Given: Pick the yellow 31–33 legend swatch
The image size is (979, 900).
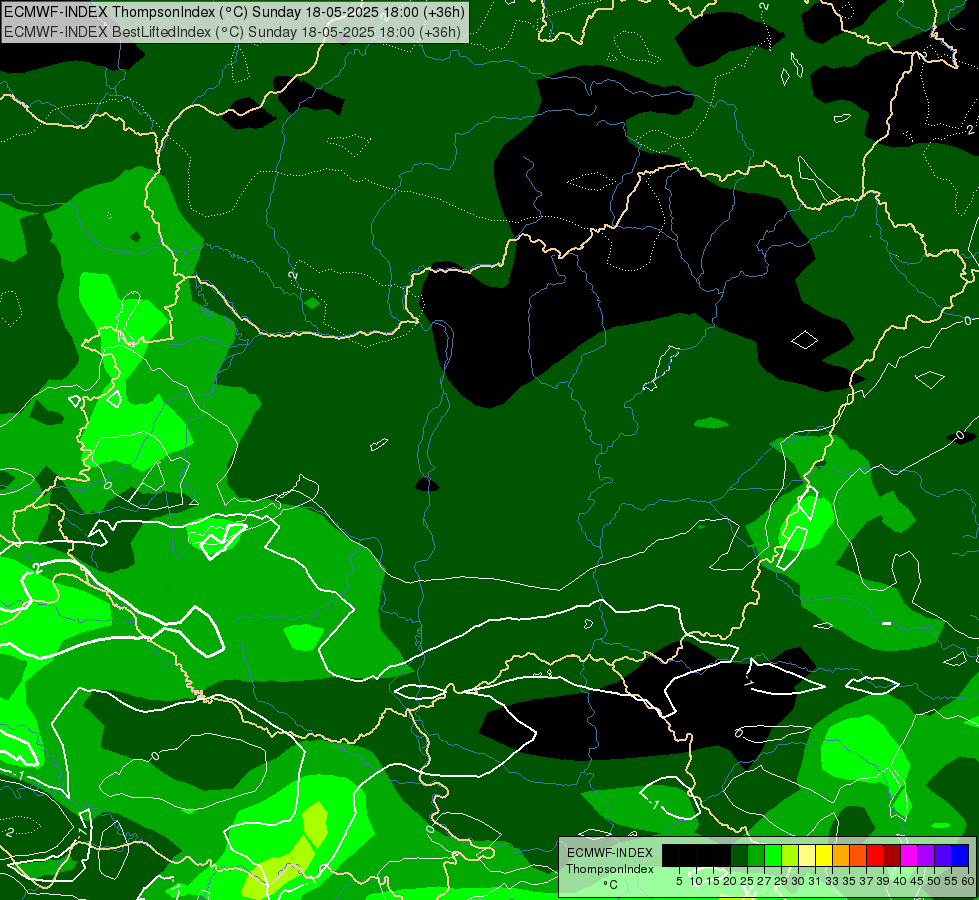Looking at the screenshot, I should pos(824,856).
